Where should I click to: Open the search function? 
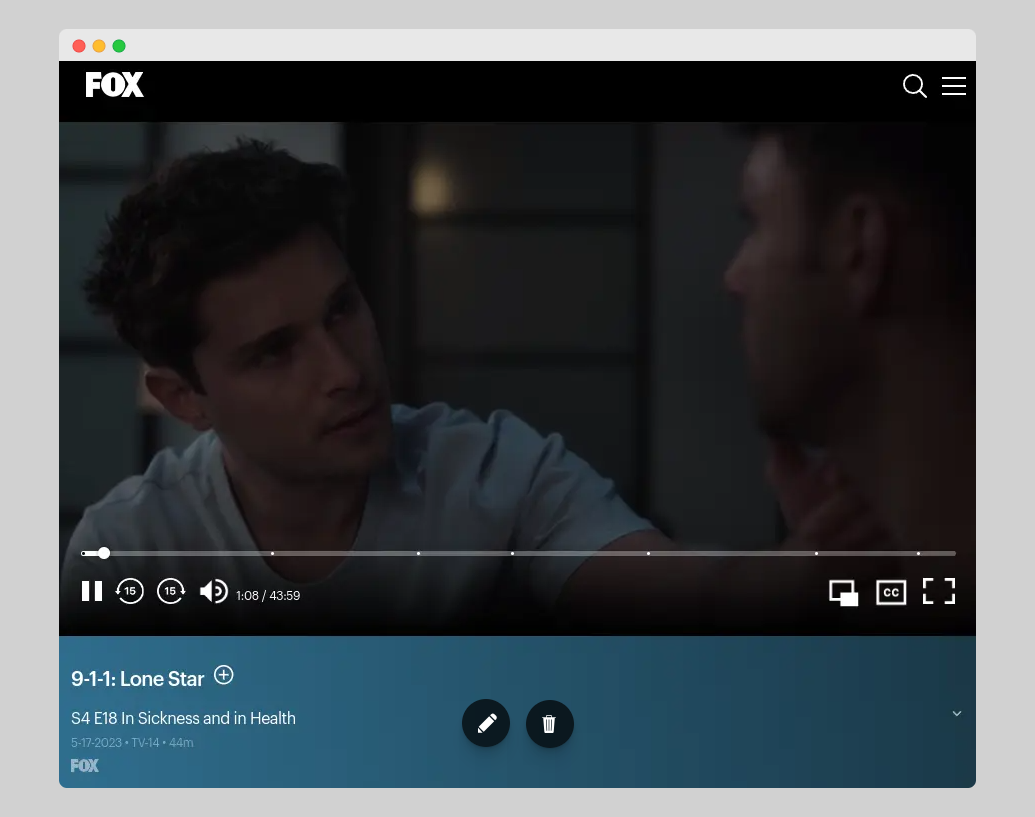pyautogui.click(x=914, y=87)
